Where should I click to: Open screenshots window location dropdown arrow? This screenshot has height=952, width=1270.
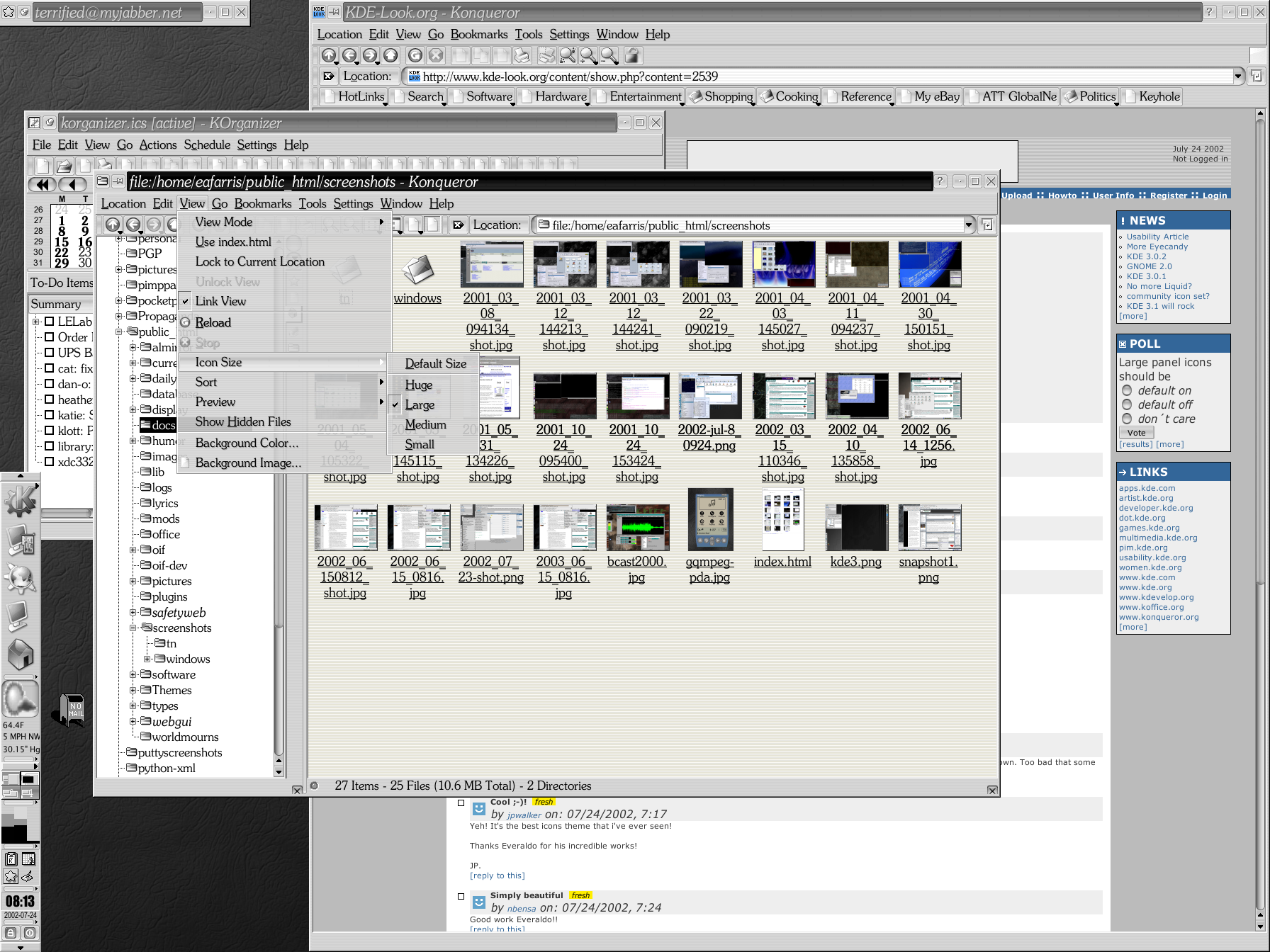point(969,225)
